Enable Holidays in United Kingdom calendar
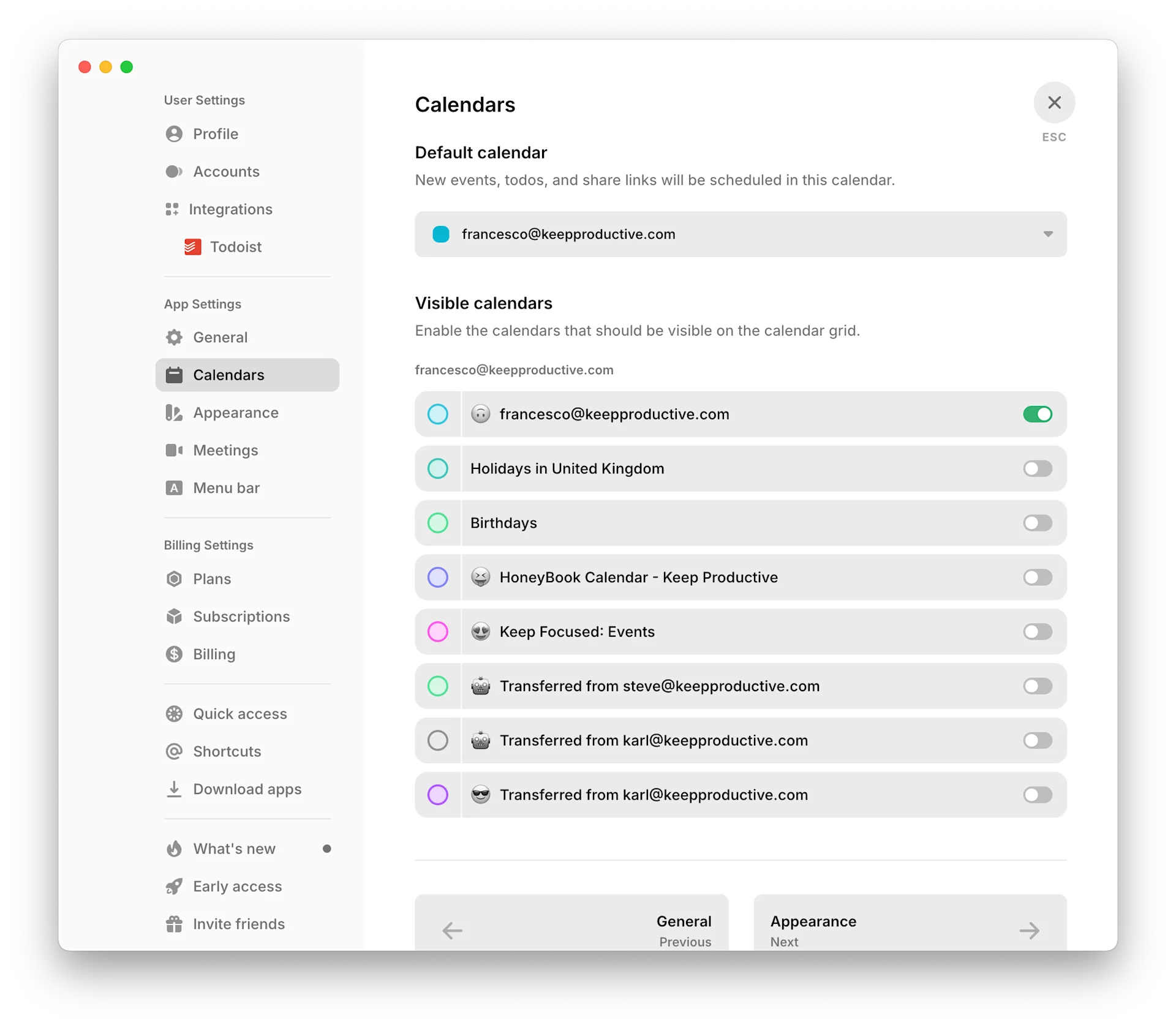 pos(1038,468)
